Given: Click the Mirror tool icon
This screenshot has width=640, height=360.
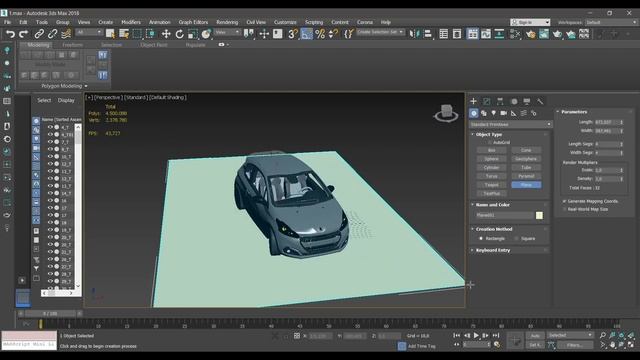Looking at the screenshot, I should tap(414, 34).
